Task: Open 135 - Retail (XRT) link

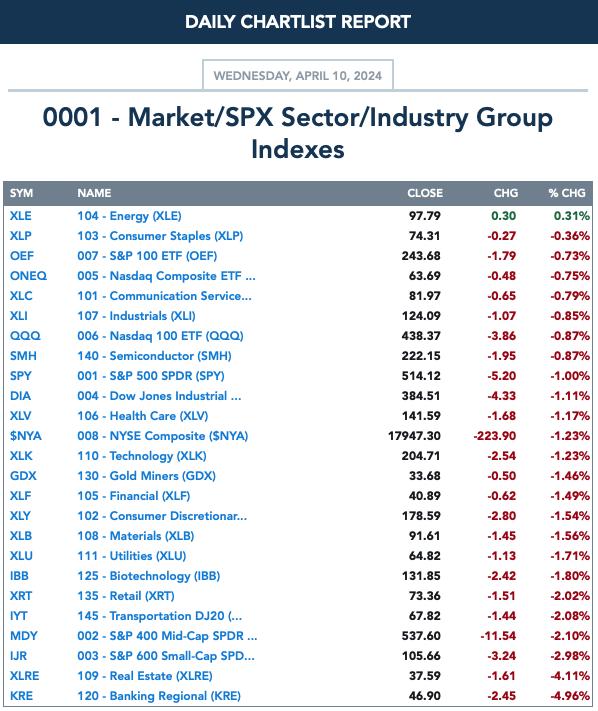Action: (x=126, y=596)
